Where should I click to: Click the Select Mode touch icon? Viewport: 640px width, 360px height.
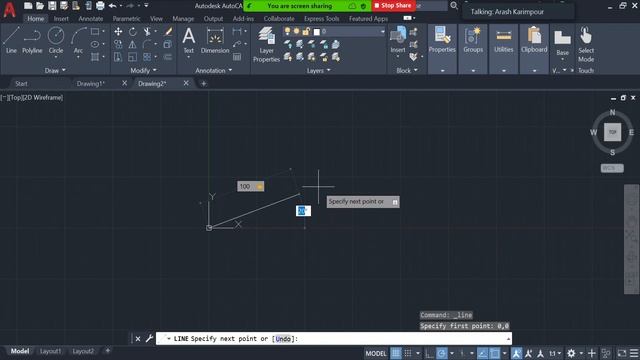click(x=586, y=44)
